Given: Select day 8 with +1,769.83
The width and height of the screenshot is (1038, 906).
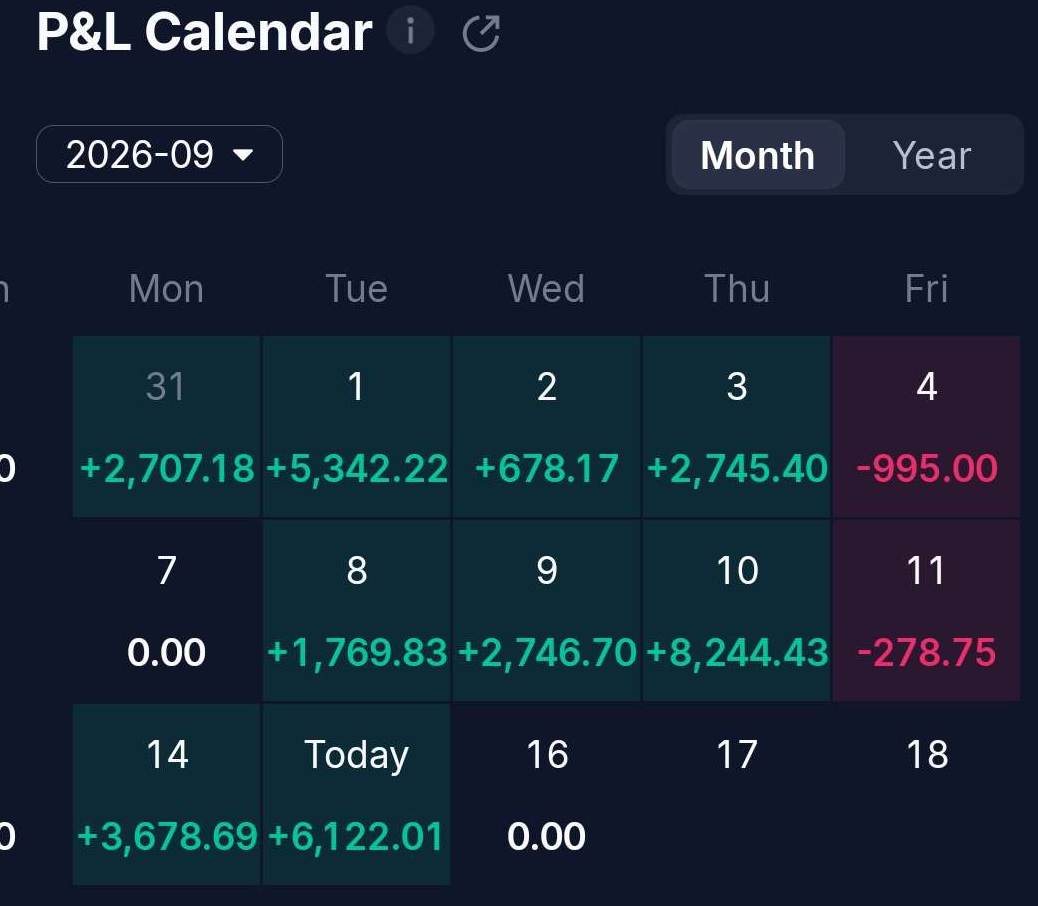Looking at the screenshot, I should 356,610.
